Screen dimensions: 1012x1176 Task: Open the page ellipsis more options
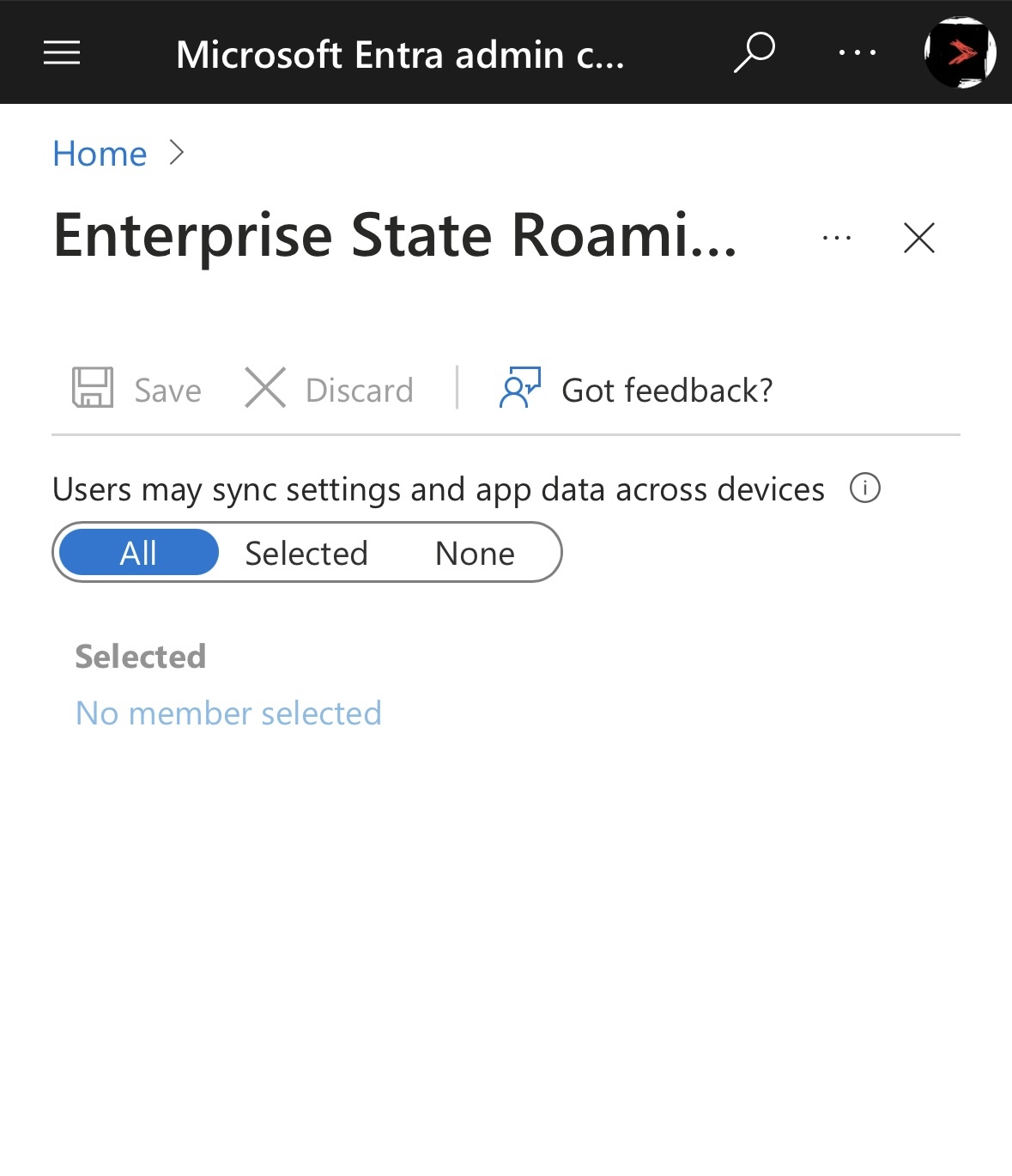(x=837, y=238)
